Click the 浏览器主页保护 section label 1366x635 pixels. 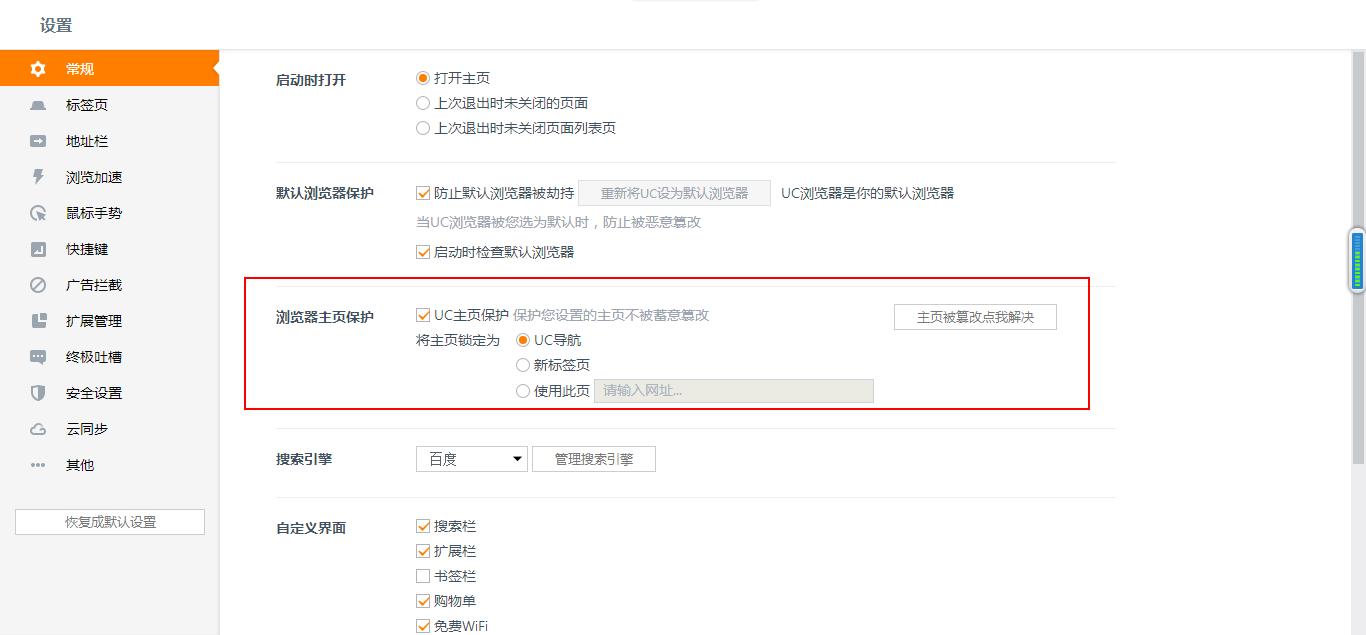coord(325,317)
